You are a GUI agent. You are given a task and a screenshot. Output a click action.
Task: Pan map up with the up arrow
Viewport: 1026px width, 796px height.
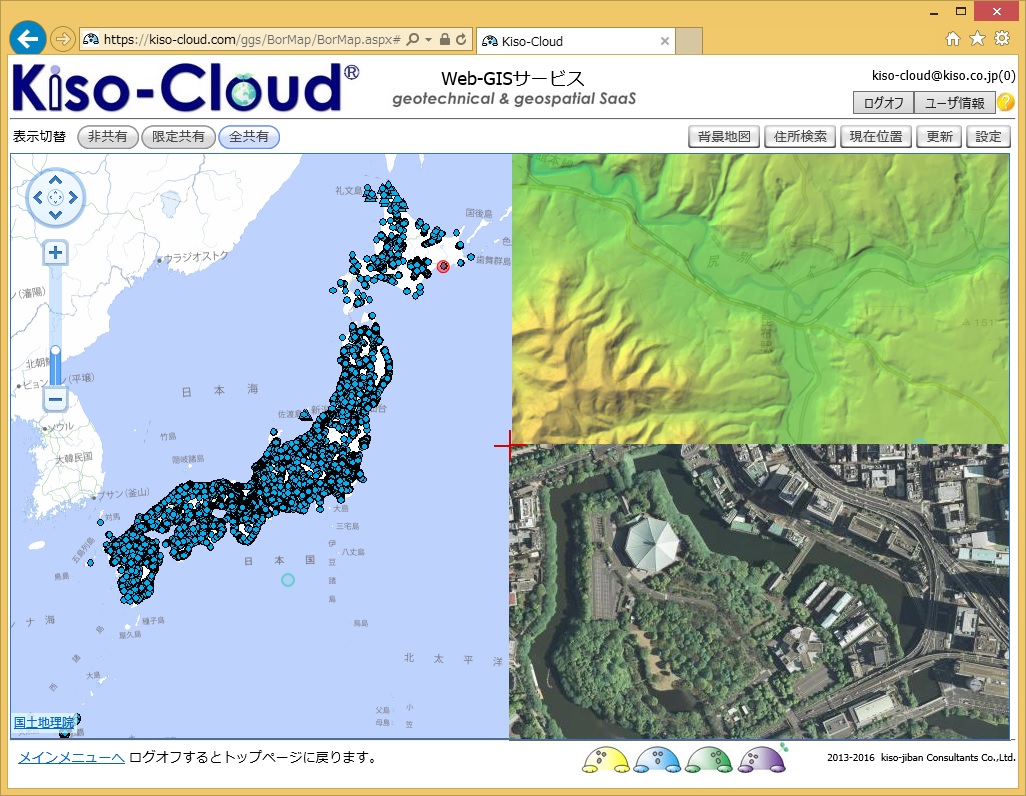(56, 180)
